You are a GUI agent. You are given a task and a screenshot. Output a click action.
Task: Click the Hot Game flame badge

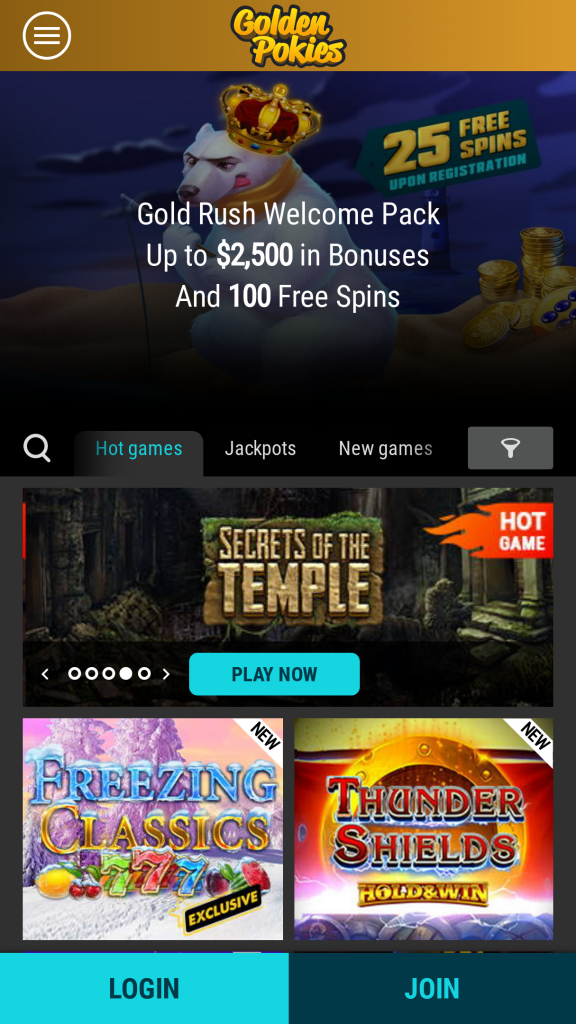[x=490, y=530]
